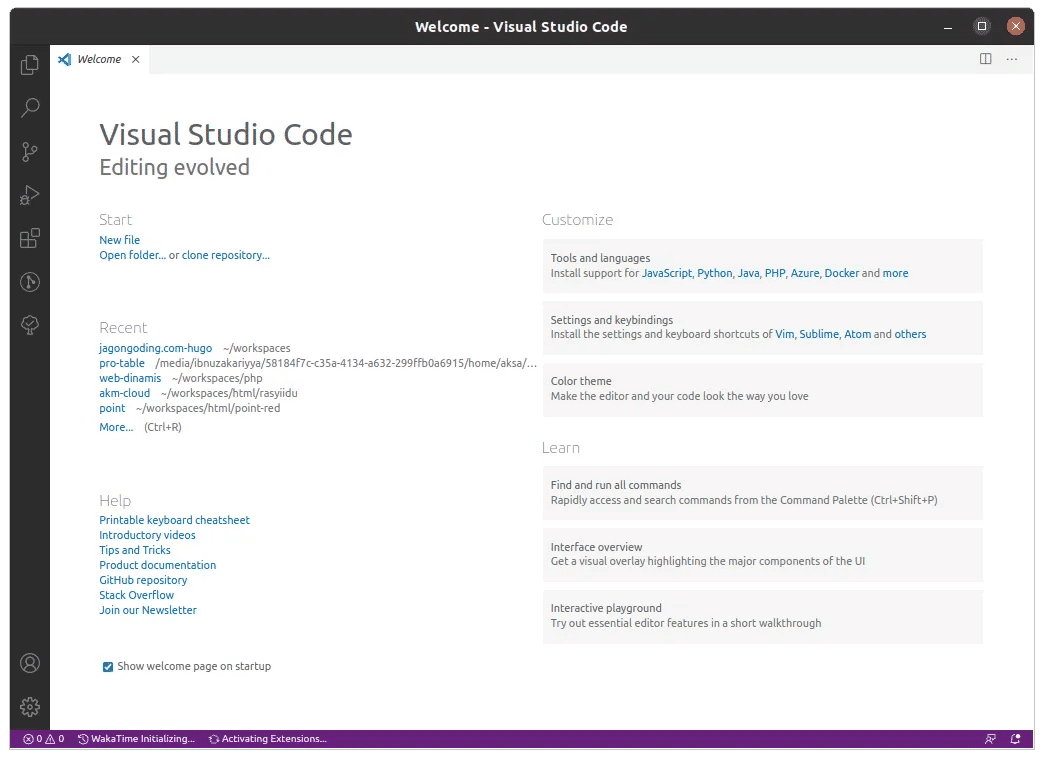Click More... recent folders link
Viewport: 1044px width, 759px height.
[x=116, y=427]
